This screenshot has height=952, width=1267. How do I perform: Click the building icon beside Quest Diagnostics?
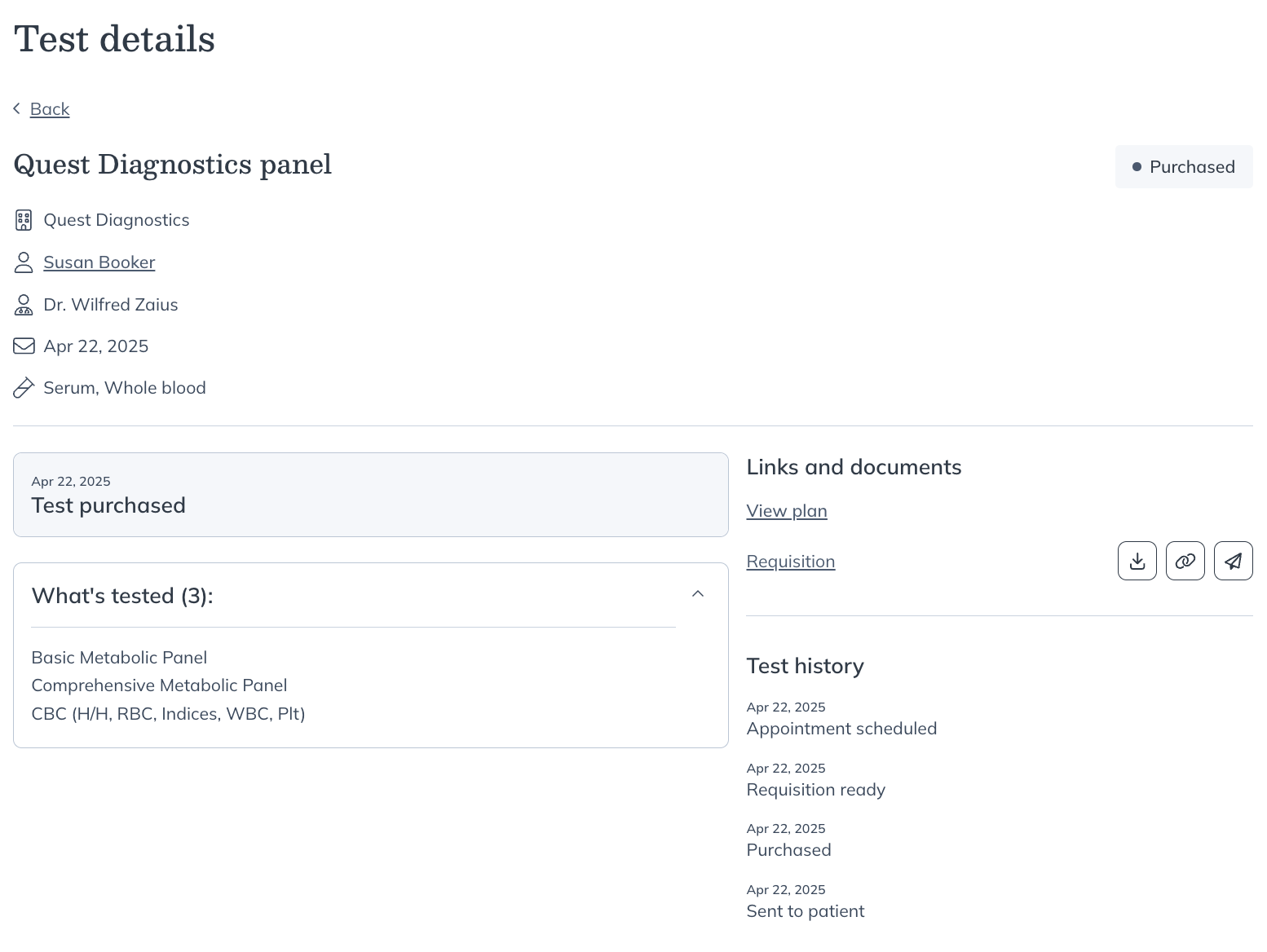pos(23,220)
